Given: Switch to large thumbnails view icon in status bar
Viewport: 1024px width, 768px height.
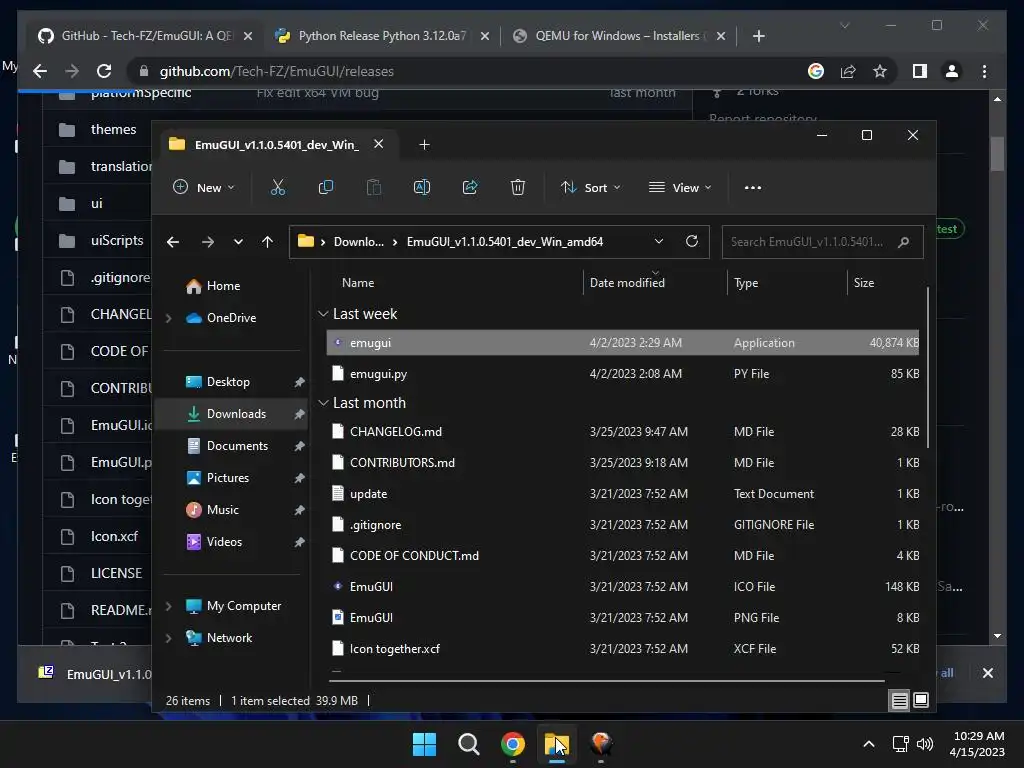Looking at the screenshot, I should [921, 701].
